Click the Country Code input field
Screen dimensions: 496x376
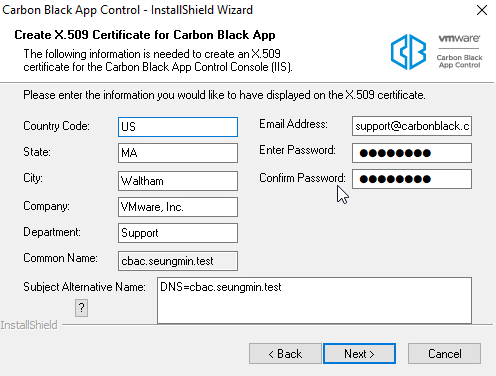click(178, 127)
